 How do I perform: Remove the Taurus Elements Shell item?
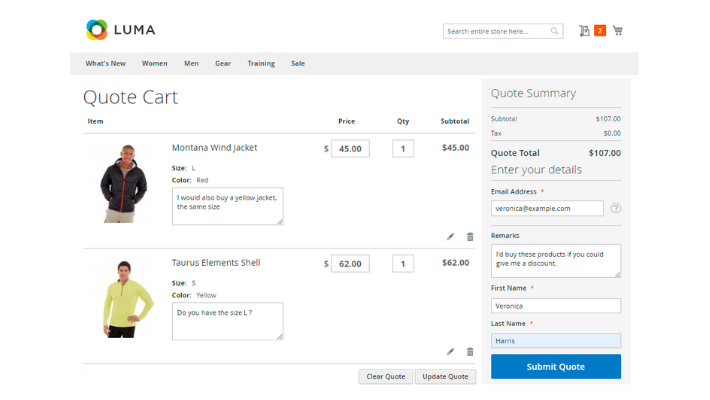tap(470, 352)
